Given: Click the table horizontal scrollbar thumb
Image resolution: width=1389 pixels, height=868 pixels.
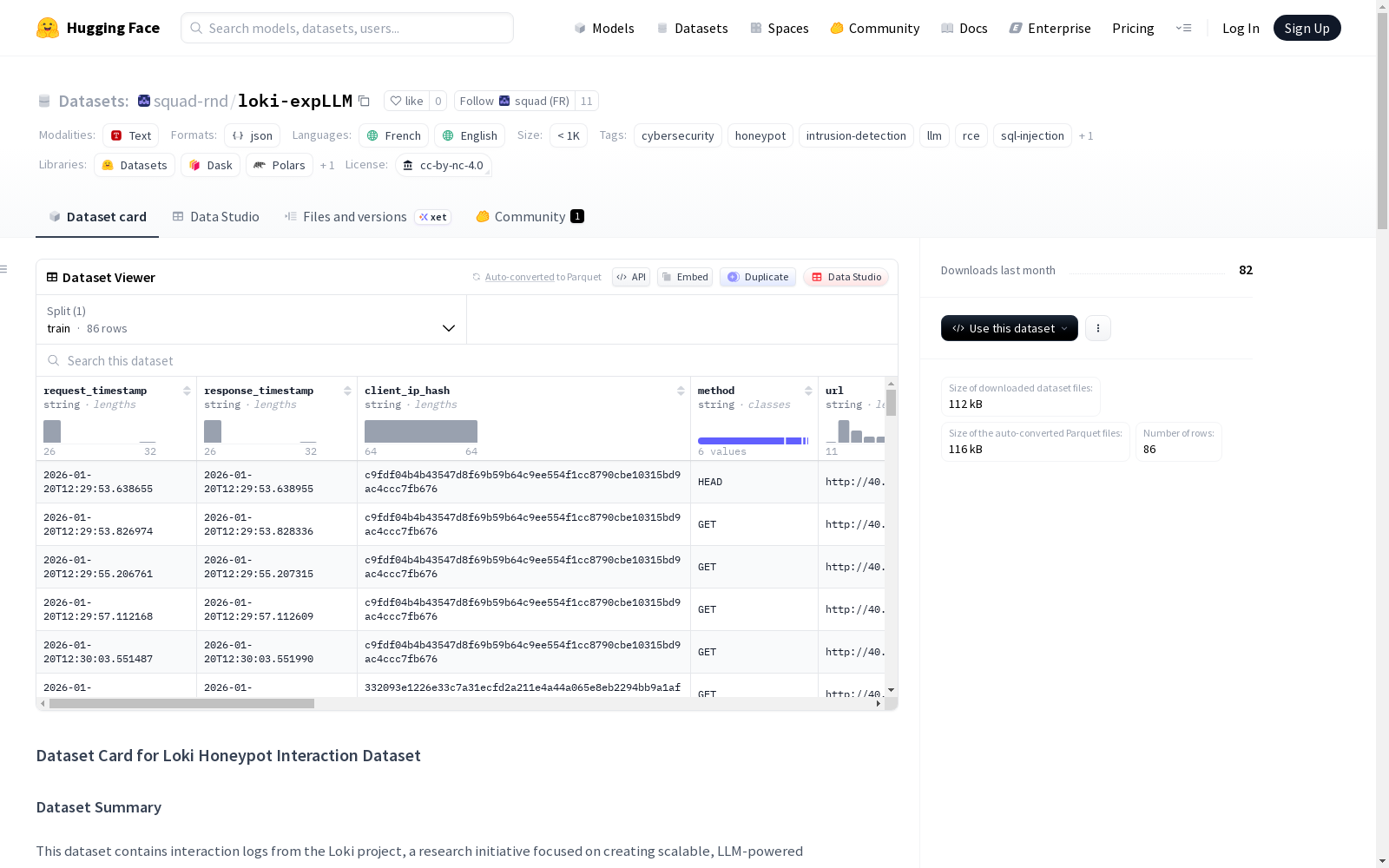Looking at the screenshot, I should click(x=181, y=704).
